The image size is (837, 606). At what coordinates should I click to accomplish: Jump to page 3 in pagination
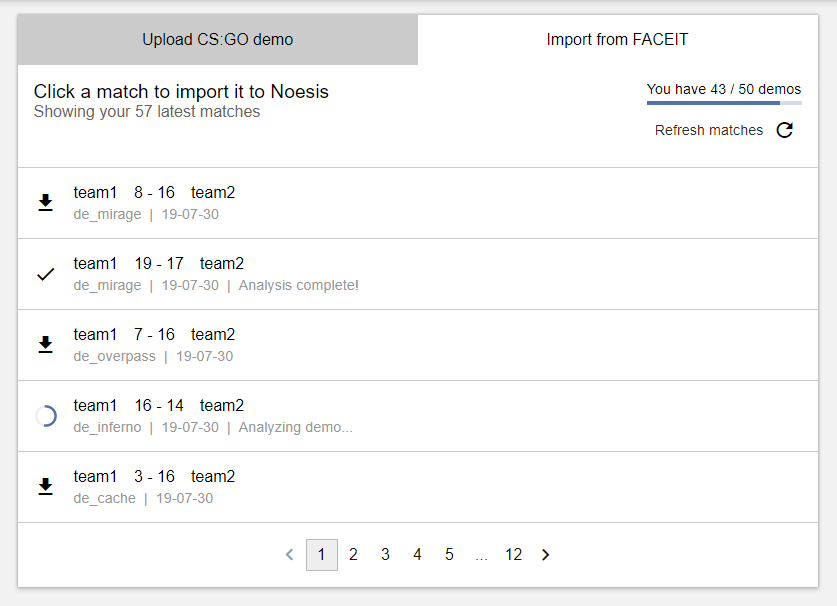385,554
